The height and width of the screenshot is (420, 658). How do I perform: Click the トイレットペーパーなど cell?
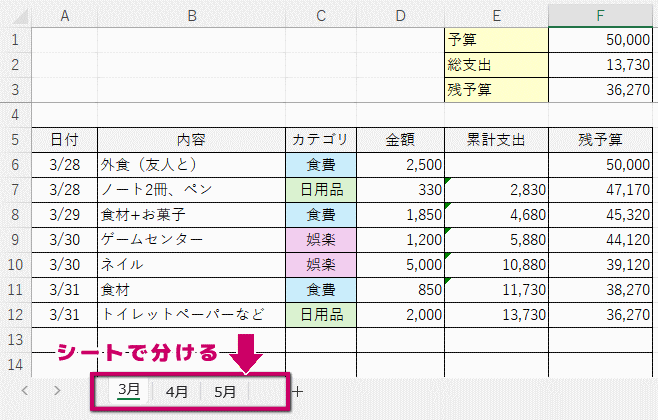192,315
